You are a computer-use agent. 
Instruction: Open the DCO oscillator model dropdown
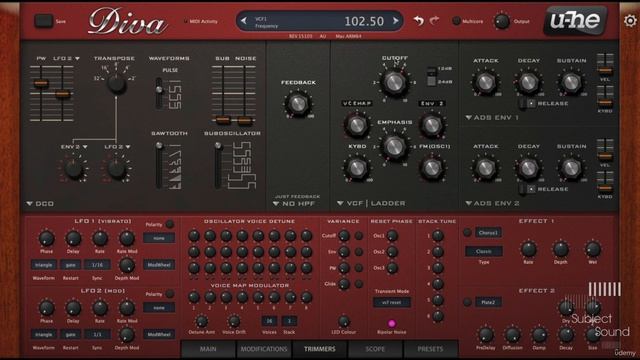pos(40,204)
